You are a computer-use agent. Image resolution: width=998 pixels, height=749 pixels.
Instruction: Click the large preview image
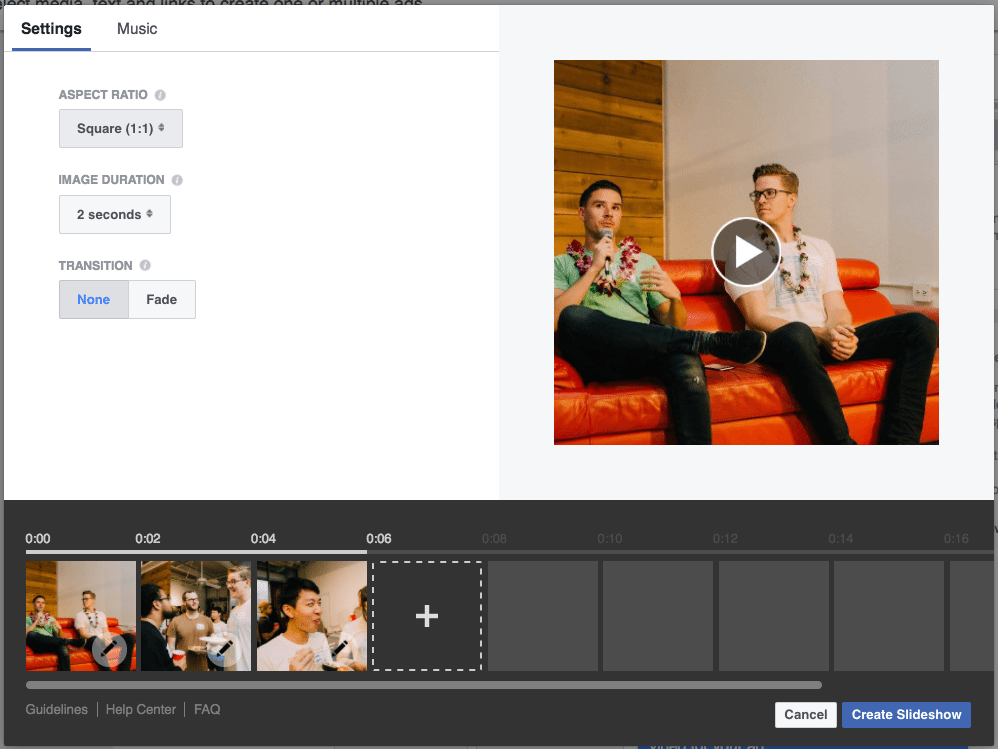tap(746, 252)
